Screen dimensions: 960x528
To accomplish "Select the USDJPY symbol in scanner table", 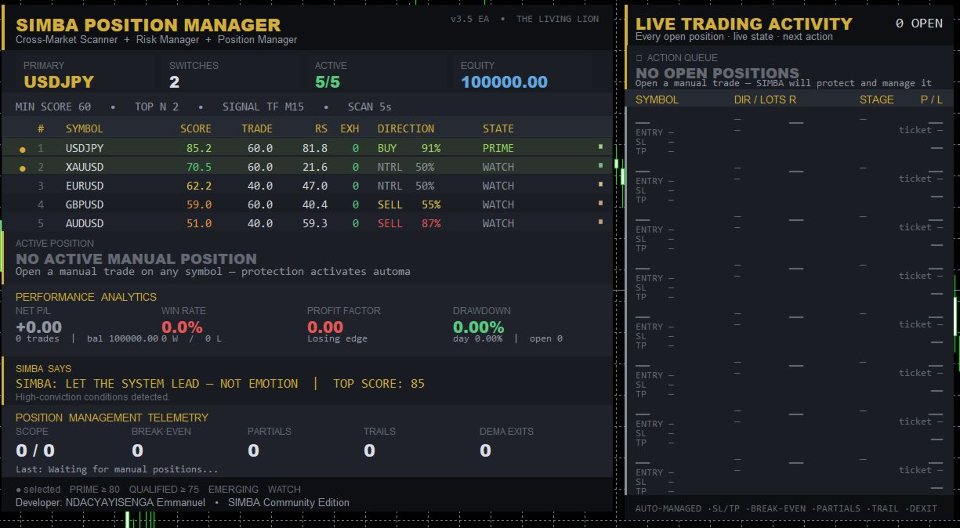I will pyautogui.click(x=84, y=148).
